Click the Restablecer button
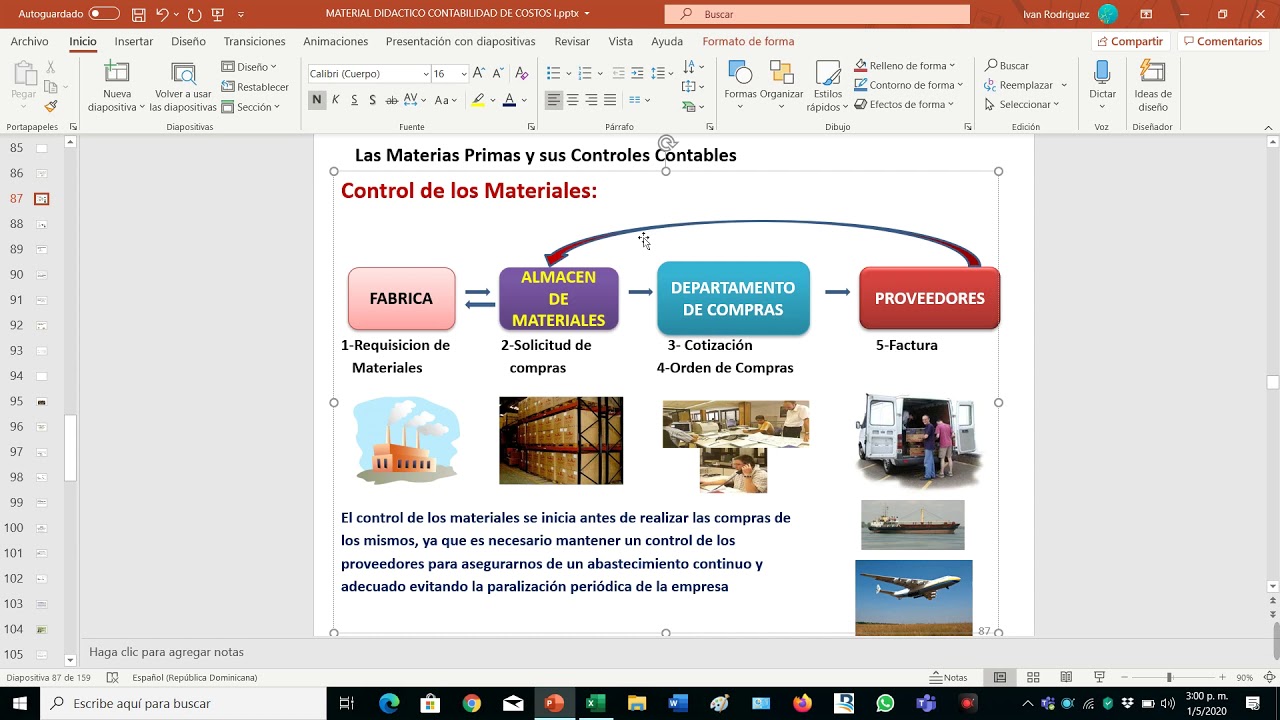This screenshot has width=1280, height=720. 255,87
